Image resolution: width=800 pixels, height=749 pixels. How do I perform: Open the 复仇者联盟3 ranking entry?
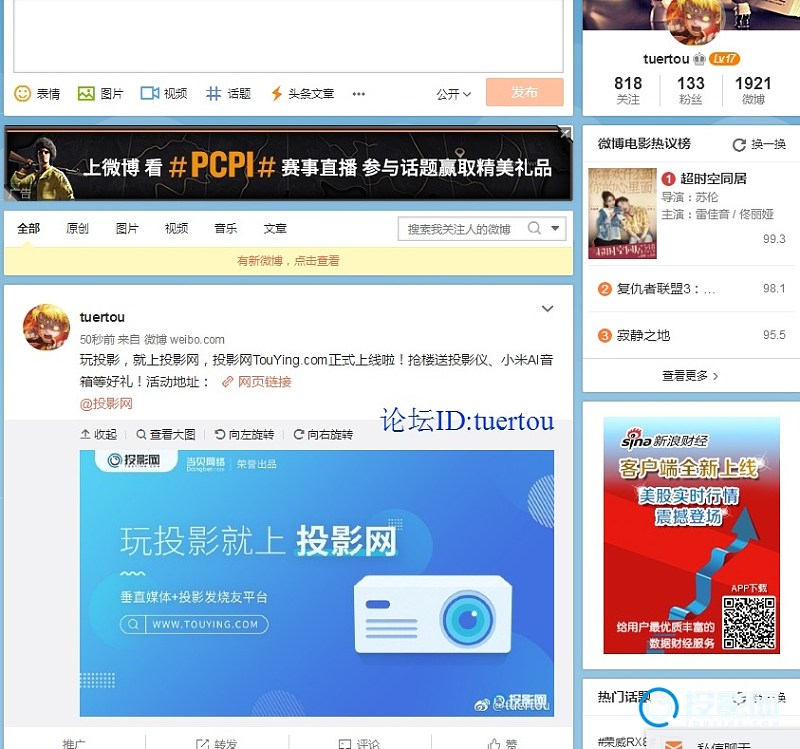click(x=691, y=289)
